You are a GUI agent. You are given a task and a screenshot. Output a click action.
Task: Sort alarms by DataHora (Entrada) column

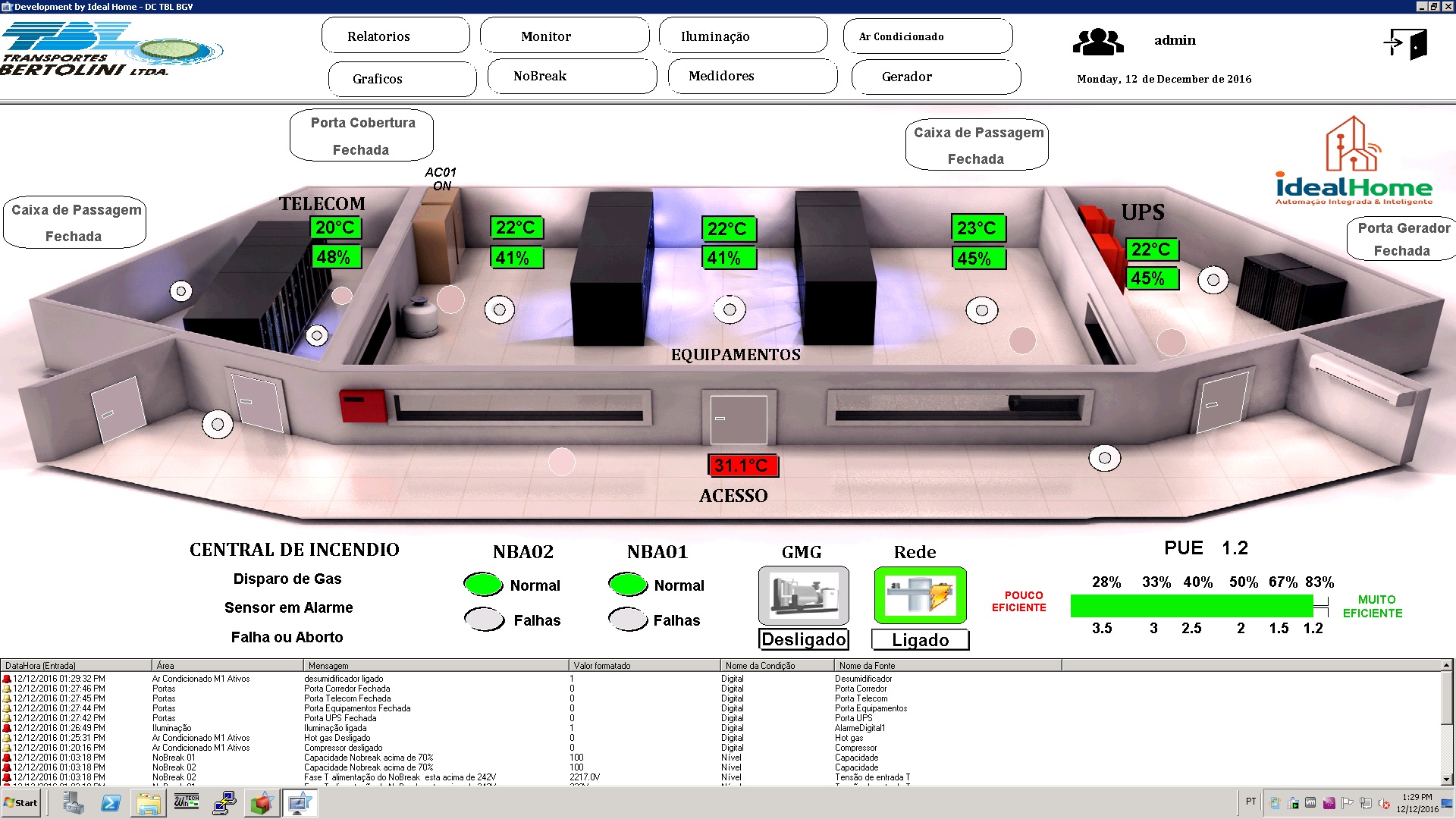click(x=76, y=665)
